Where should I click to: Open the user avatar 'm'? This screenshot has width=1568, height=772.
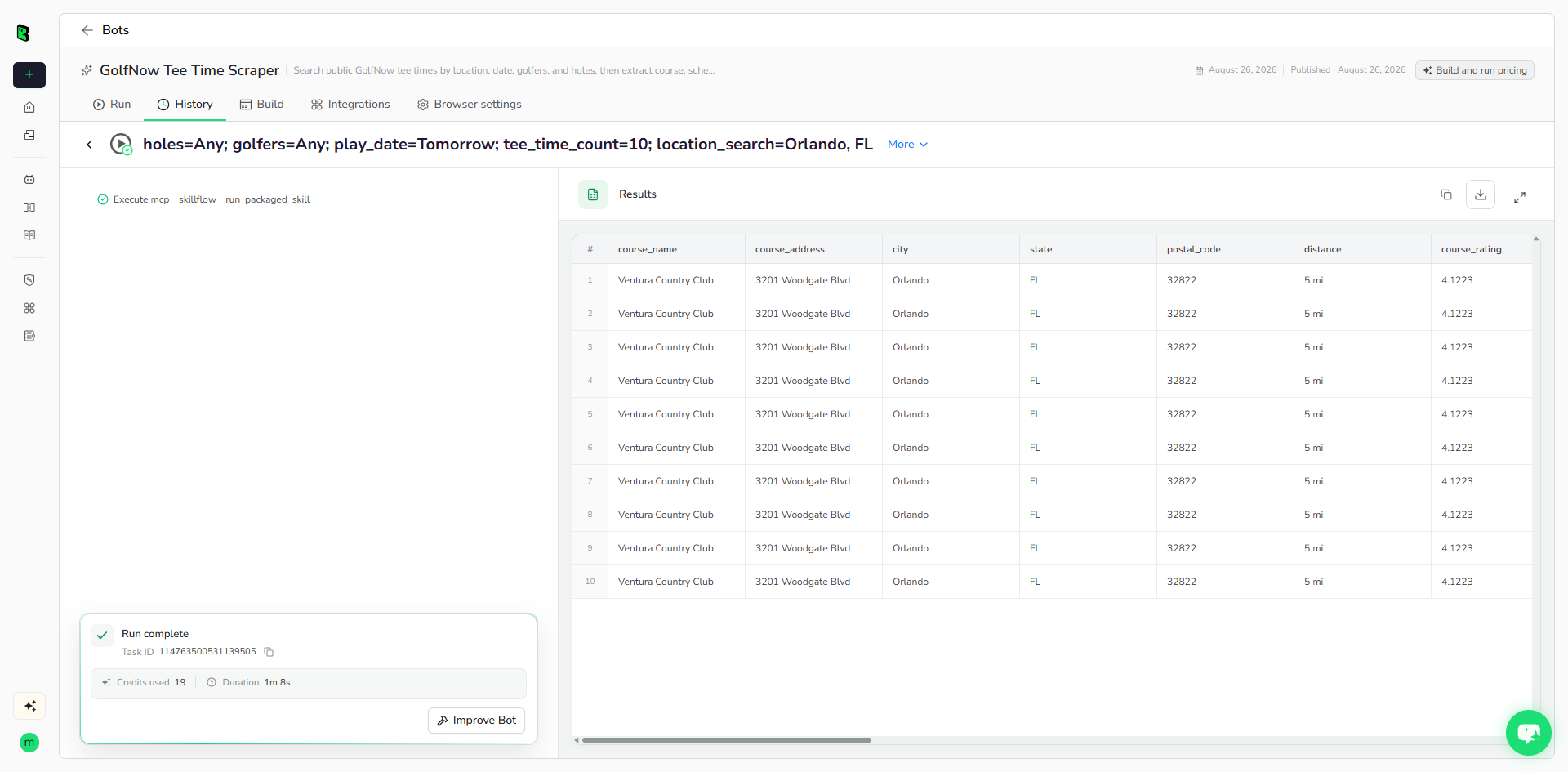coord(29,743)
